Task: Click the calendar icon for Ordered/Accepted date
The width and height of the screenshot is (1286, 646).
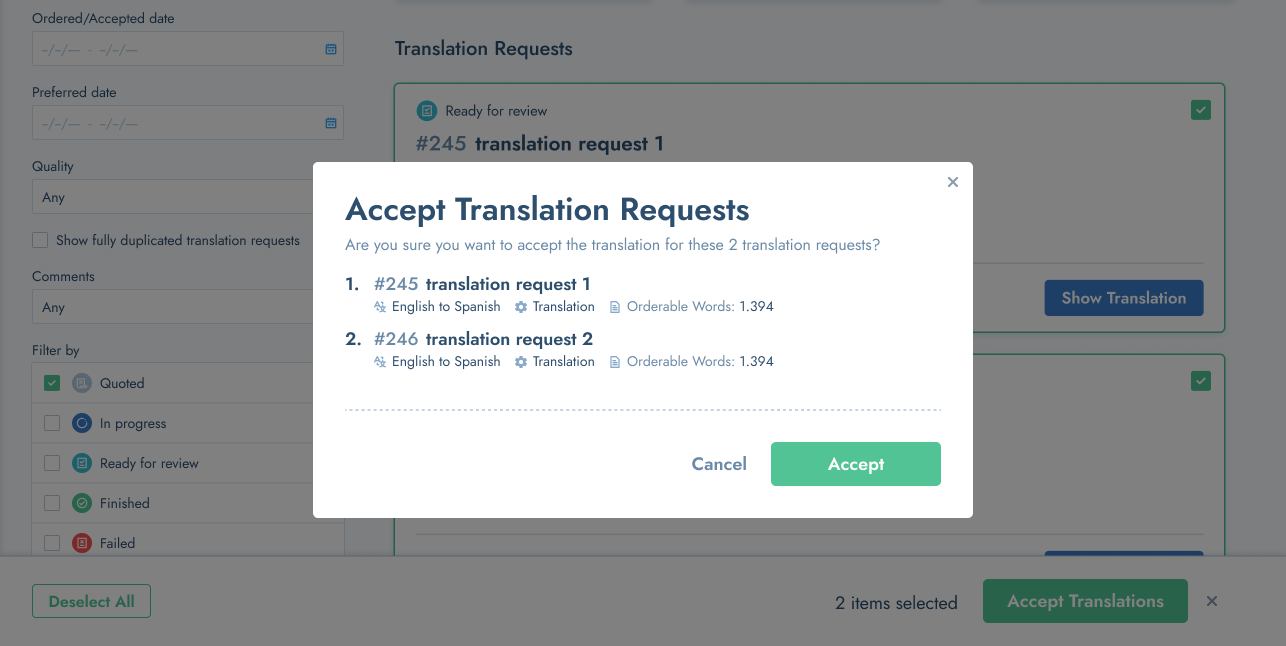Action: coord(331,49)
